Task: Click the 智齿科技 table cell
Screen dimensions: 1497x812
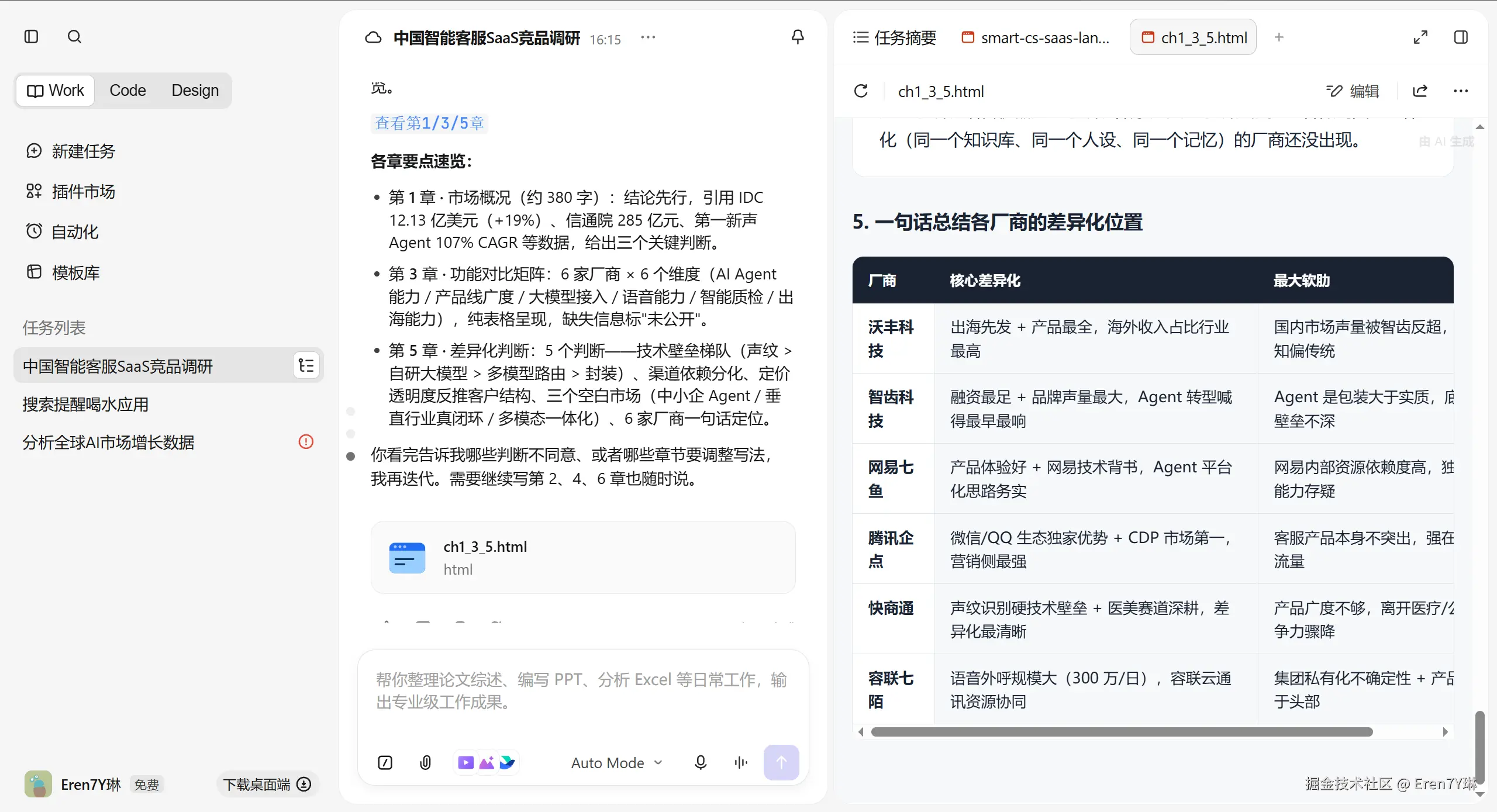Action: (x=894, y=409)
